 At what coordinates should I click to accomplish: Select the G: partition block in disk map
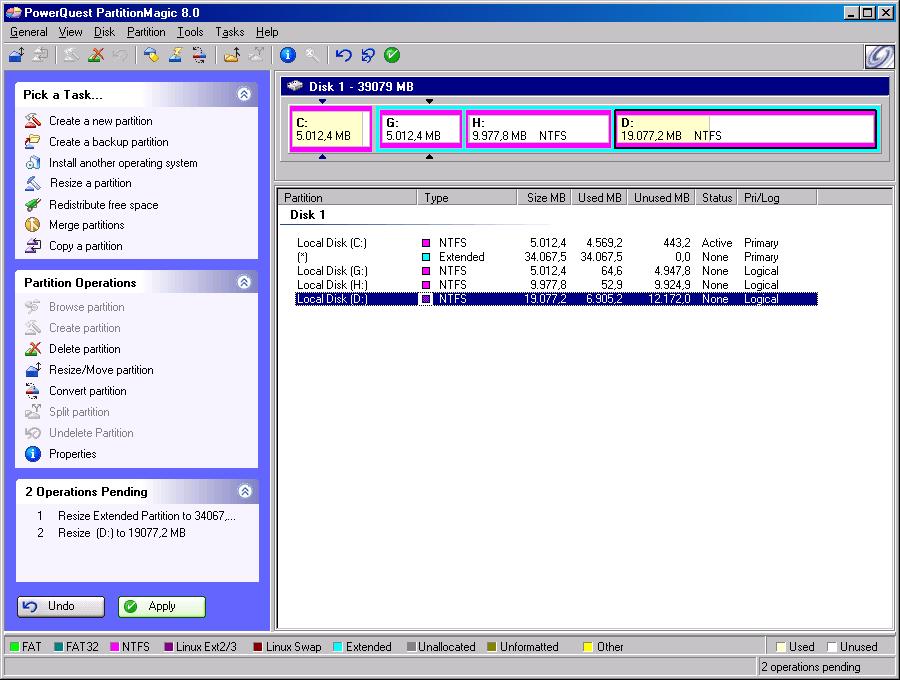pos(421,129)
